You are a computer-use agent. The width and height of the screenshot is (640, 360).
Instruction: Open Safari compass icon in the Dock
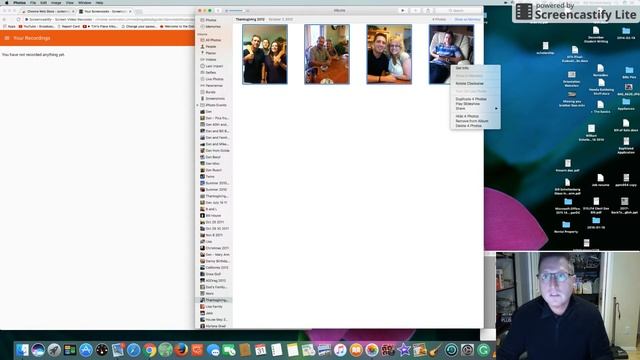coord(133,350)
